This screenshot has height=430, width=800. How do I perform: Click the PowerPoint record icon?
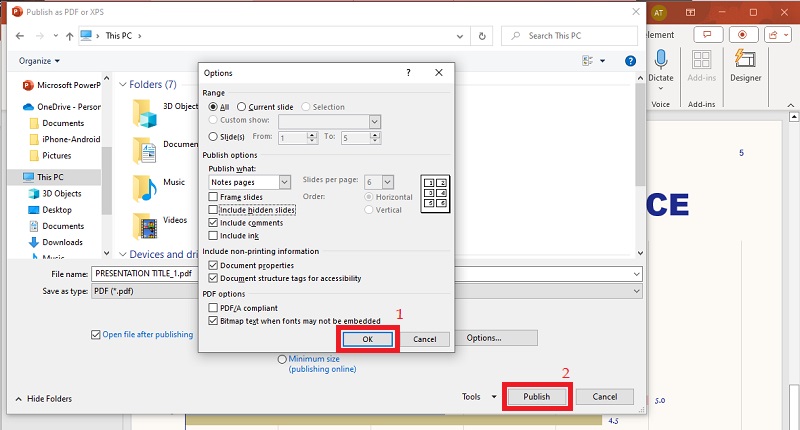743,35
